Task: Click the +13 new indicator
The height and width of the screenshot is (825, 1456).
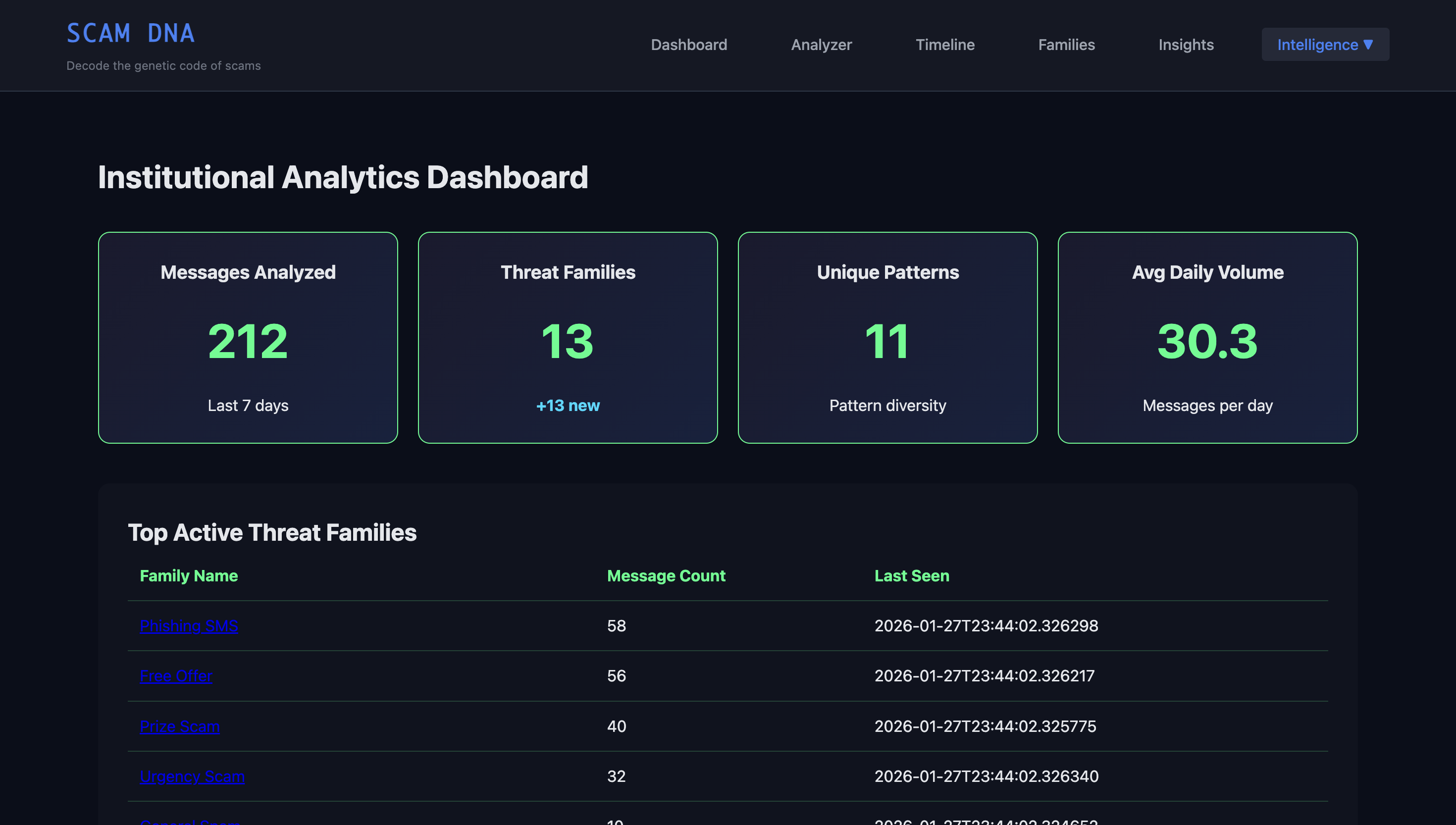Action: (567, 406)
